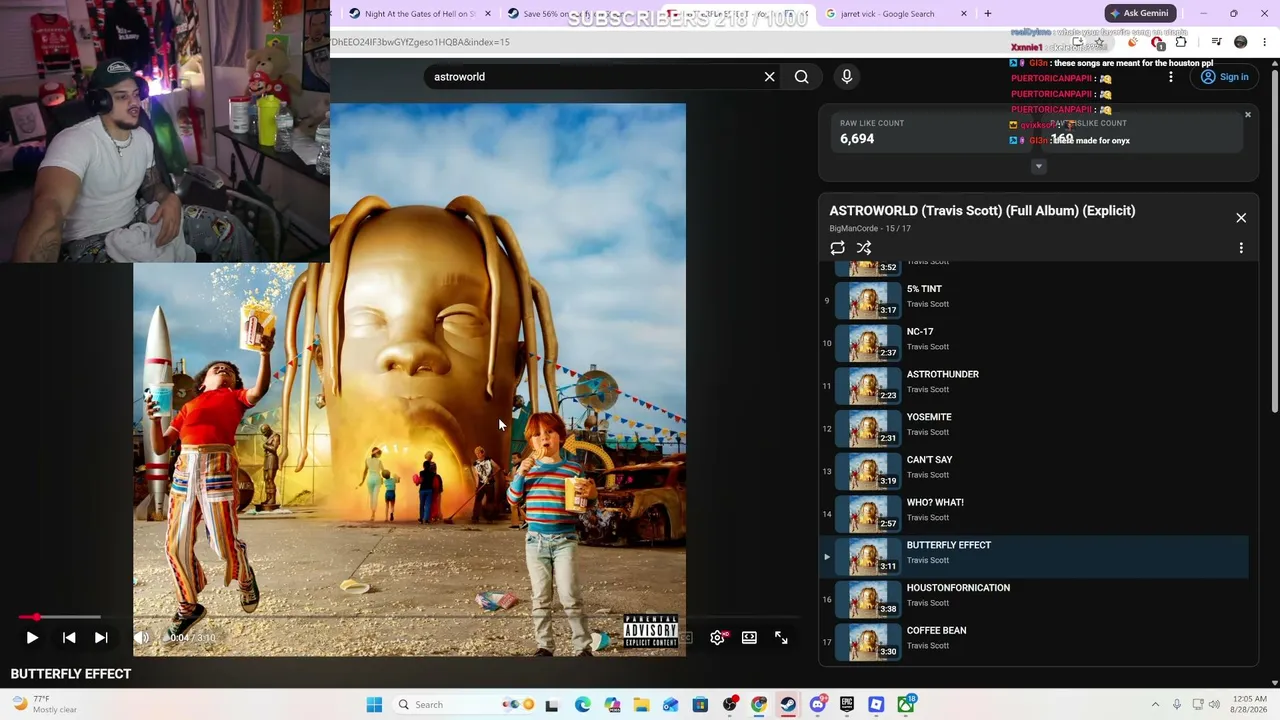
Task: Open Microsoft Store from the taskbar
Action: coord(700,705)
